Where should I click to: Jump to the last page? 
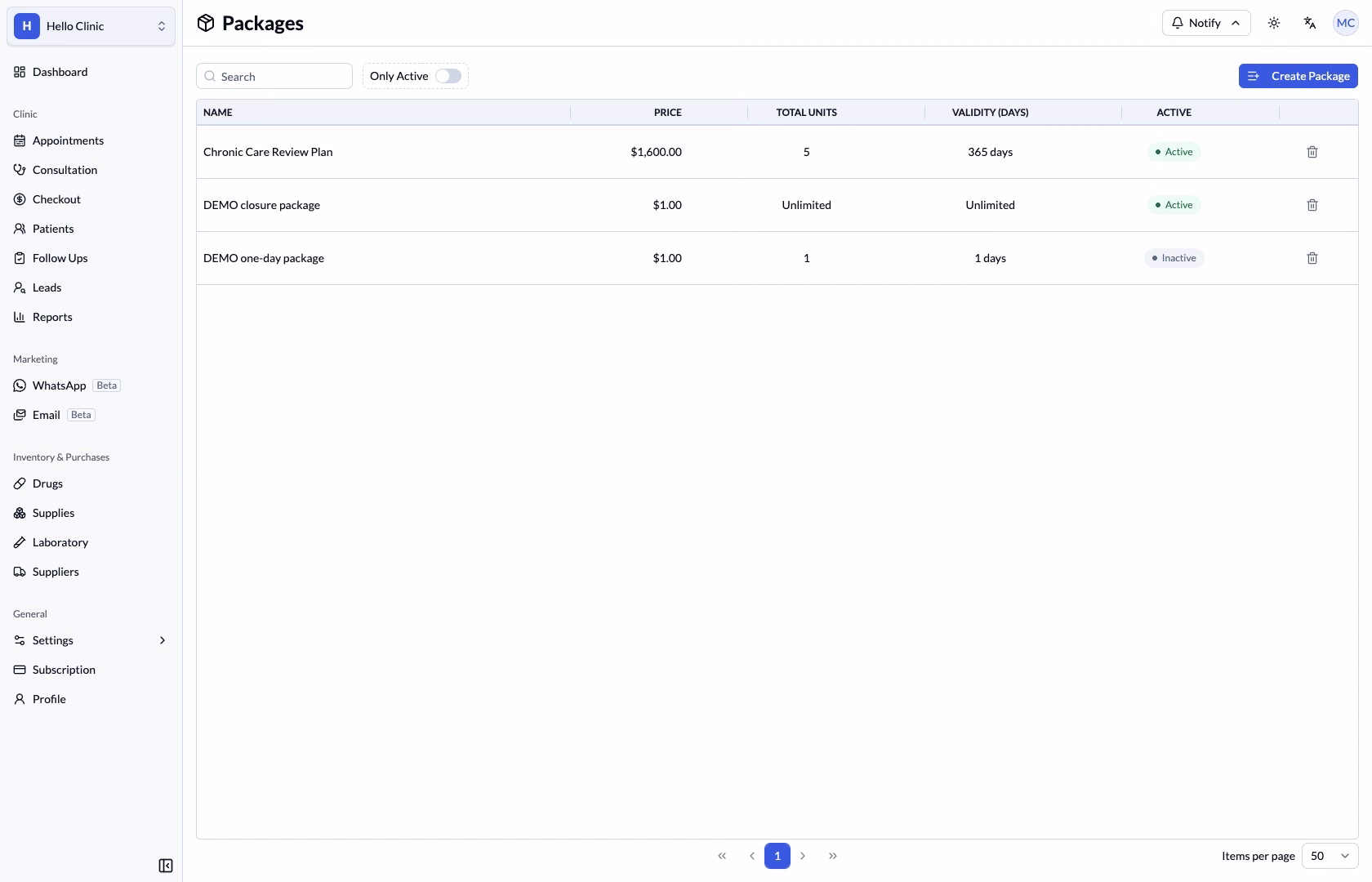pyautogui.click(x=833, y=856)
